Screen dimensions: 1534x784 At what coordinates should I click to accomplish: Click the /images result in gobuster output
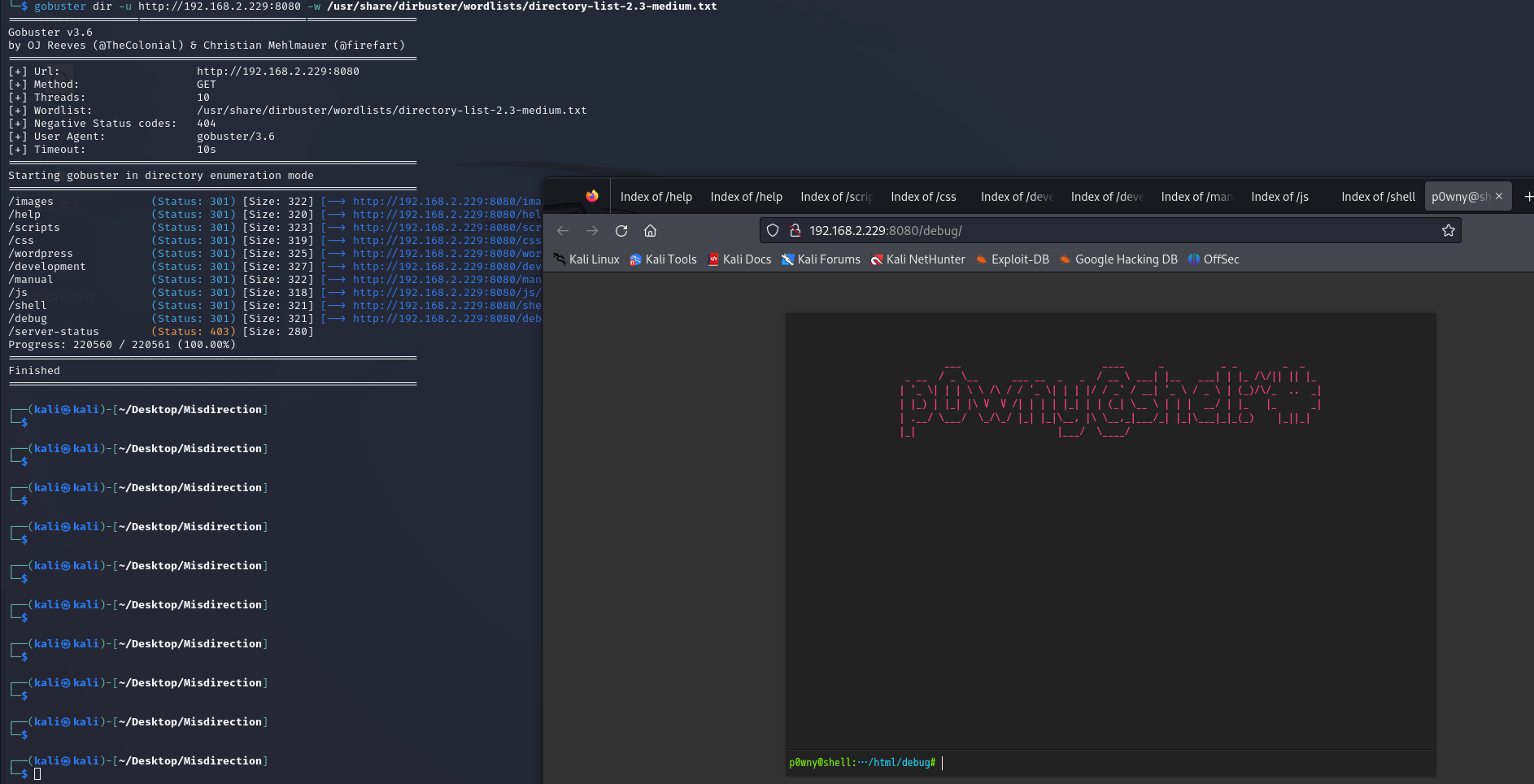tap(31, 202)
